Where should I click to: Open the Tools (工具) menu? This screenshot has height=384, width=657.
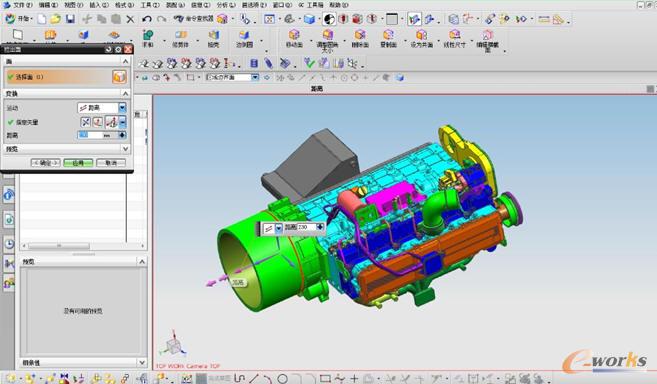pyautogui.click(x=150, y=5)
